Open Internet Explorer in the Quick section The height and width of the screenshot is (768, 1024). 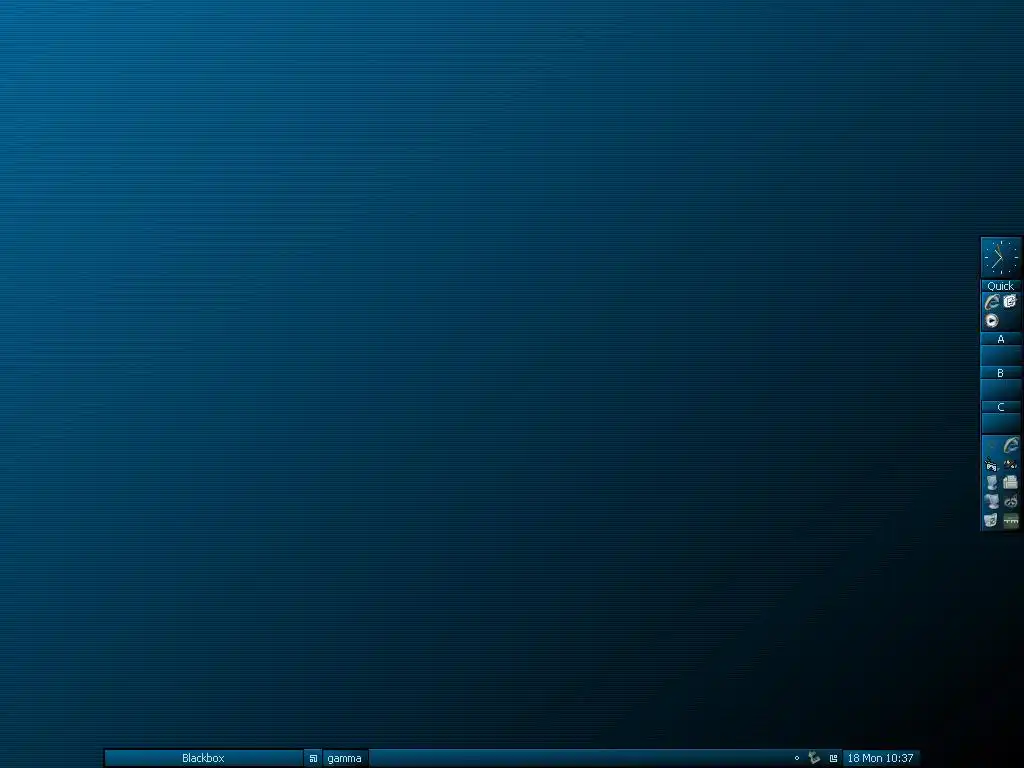[x=991, y=302]
